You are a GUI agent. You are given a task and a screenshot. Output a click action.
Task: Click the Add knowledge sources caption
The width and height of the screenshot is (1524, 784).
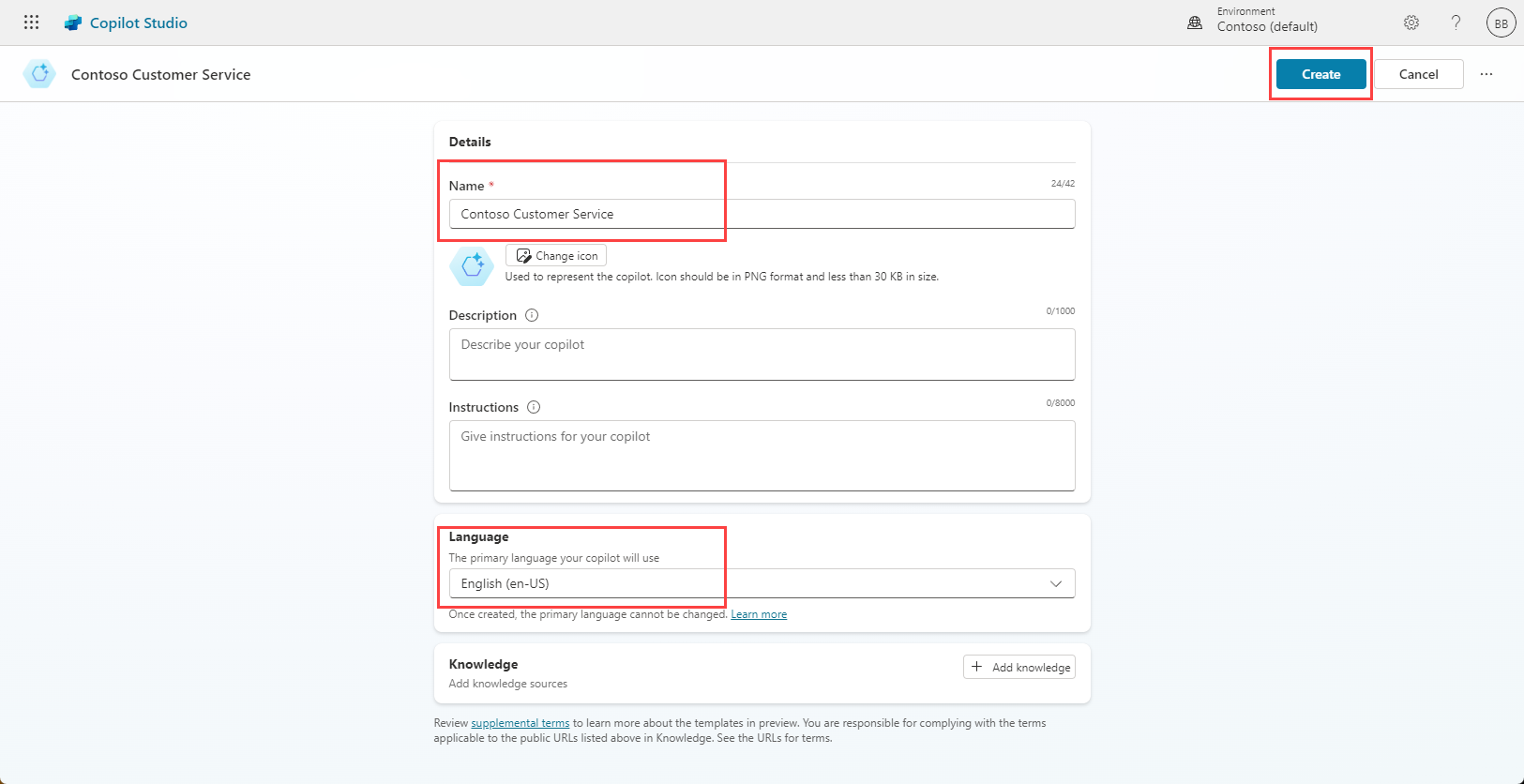(508, 684)
